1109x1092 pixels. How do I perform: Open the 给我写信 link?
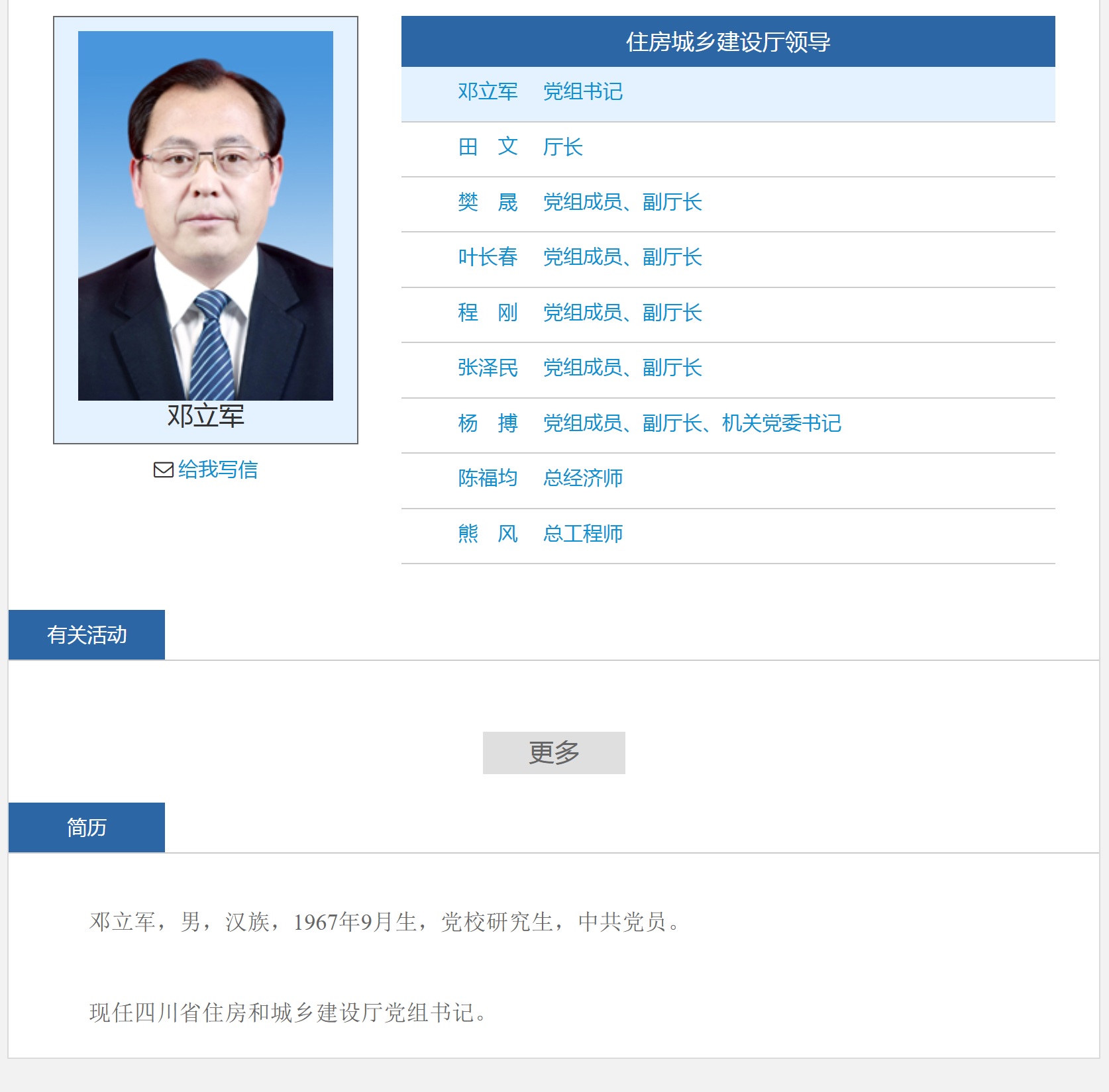pyautogui.click(x=217, y=470)
